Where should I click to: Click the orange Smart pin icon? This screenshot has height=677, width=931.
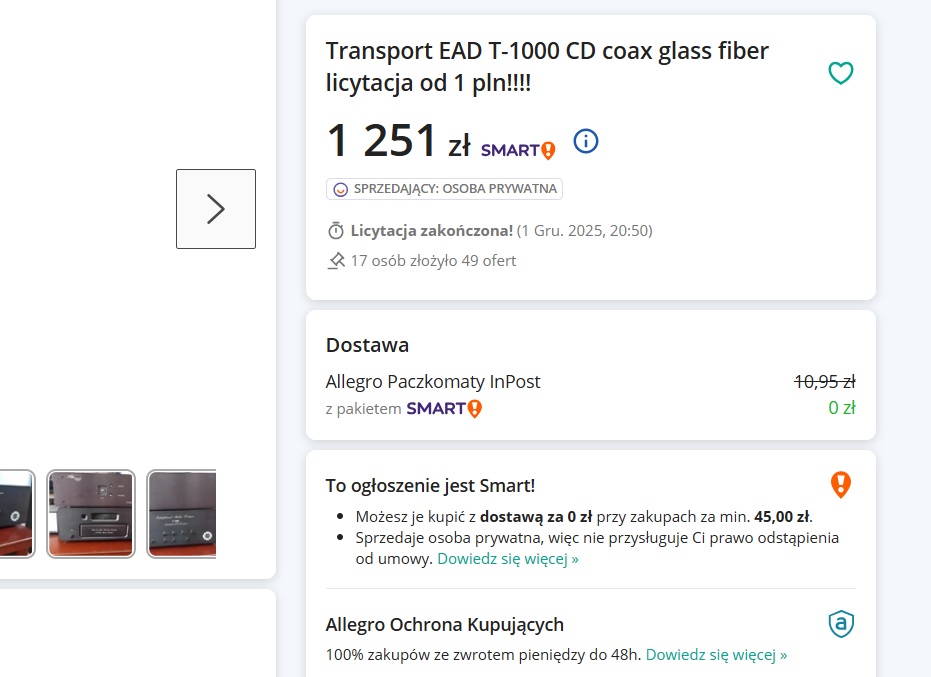coord(840,485)
